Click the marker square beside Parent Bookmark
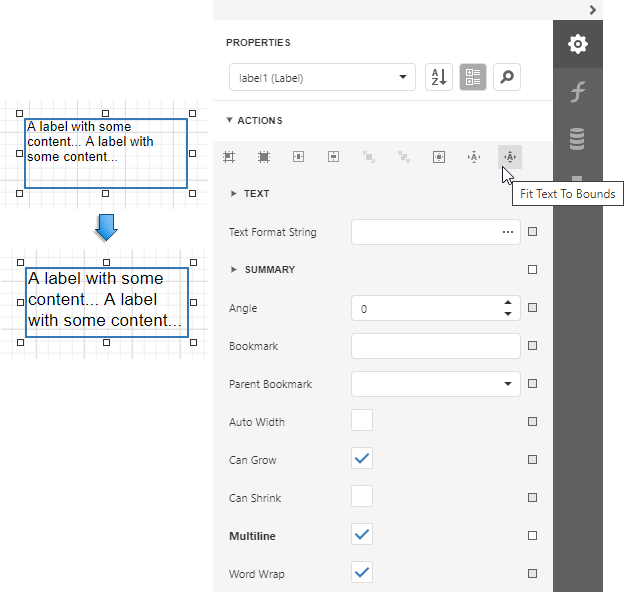The height and width of the screenshot is (592, 626). point(532,384)
